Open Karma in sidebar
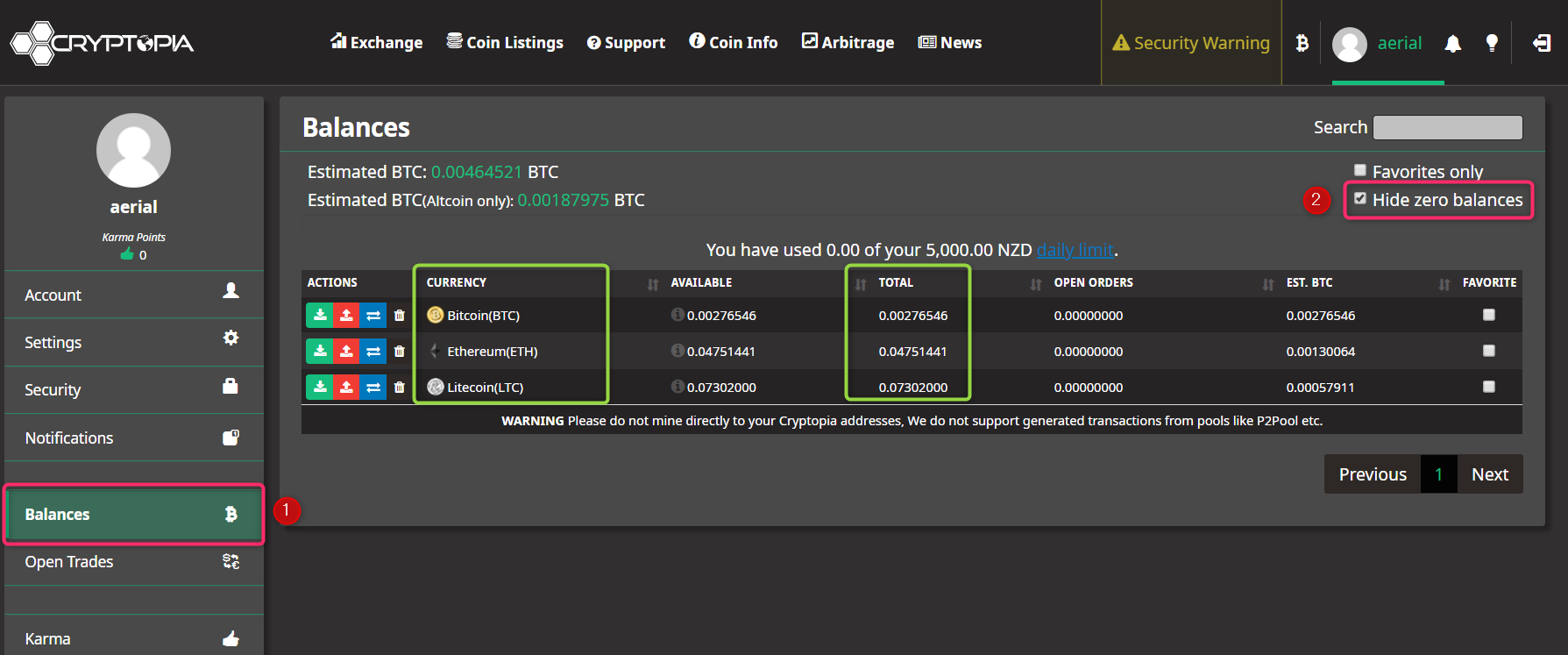1568x655 pixels. [133, 638]
